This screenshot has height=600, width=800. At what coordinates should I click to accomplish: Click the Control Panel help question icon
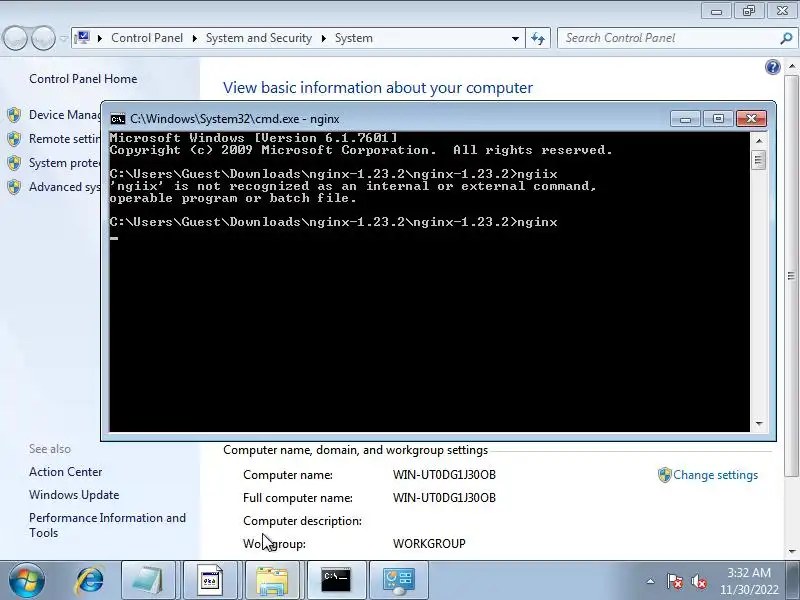click(x=772, y=67)
